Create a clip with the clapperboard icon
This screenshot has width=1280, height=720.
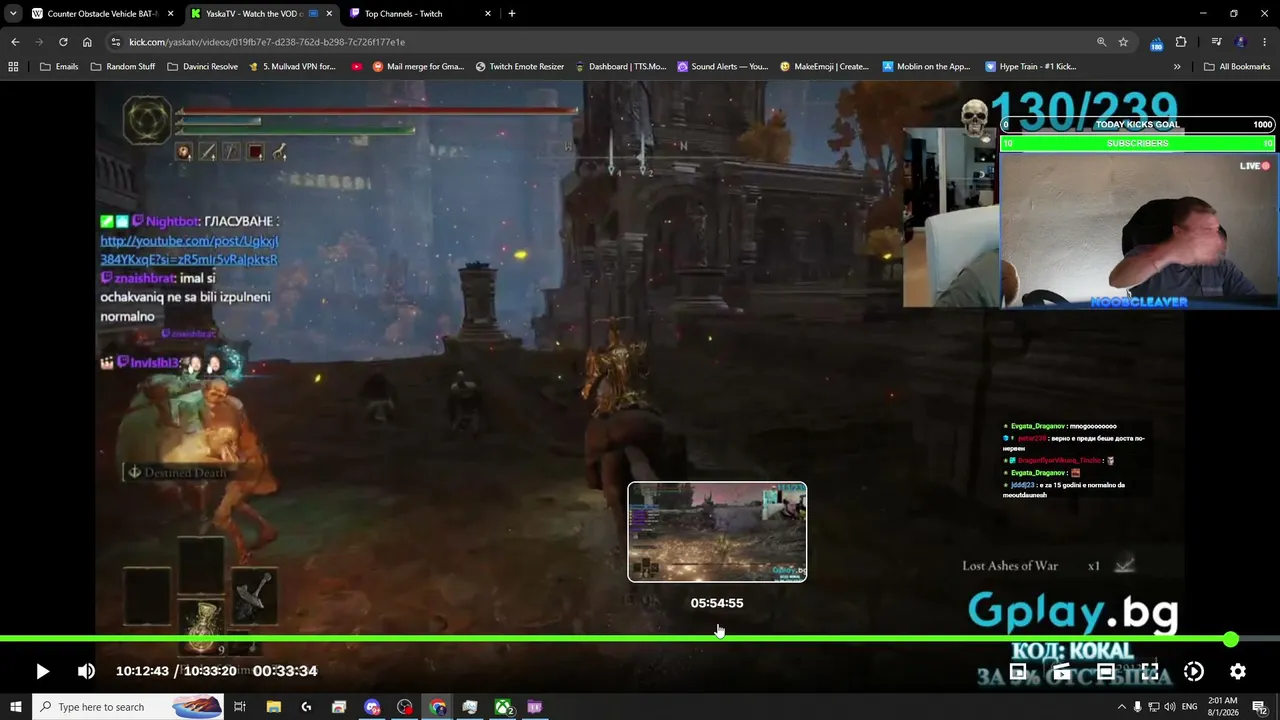[x=1062, y=672]
